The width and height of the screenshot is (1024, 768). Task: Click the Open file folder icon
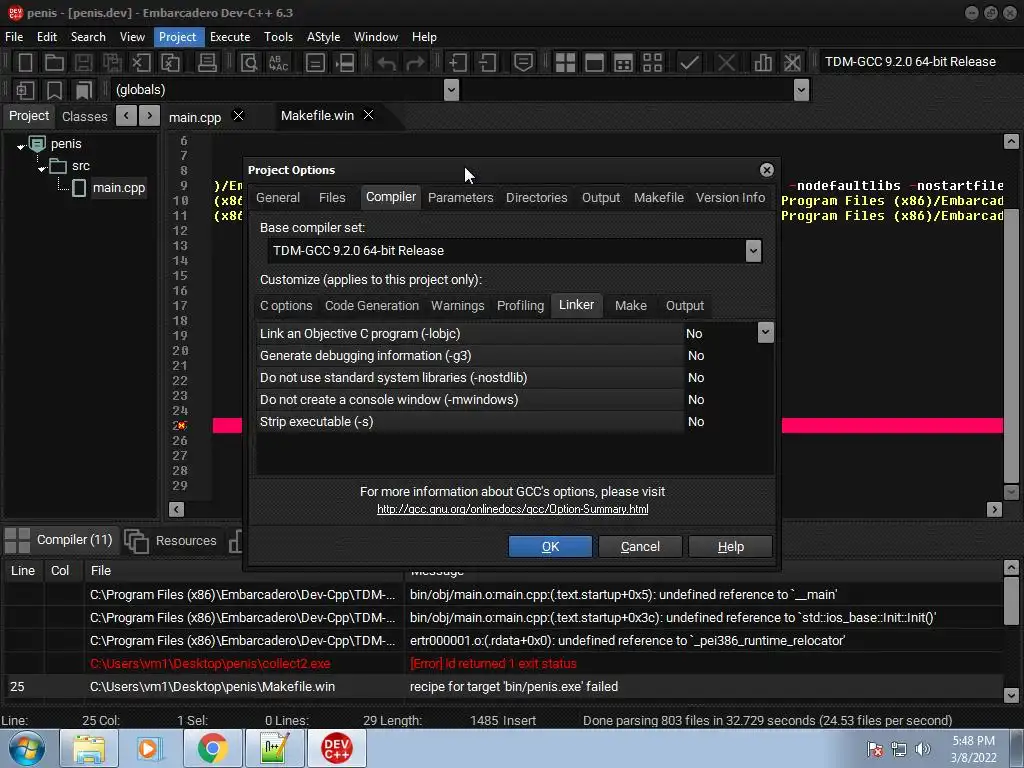tap(54, 63)
